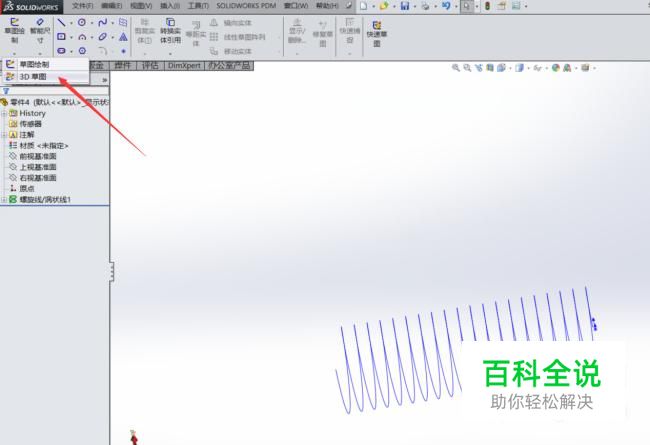
Task: Select the Arc sketch tool
Action: 82,37
